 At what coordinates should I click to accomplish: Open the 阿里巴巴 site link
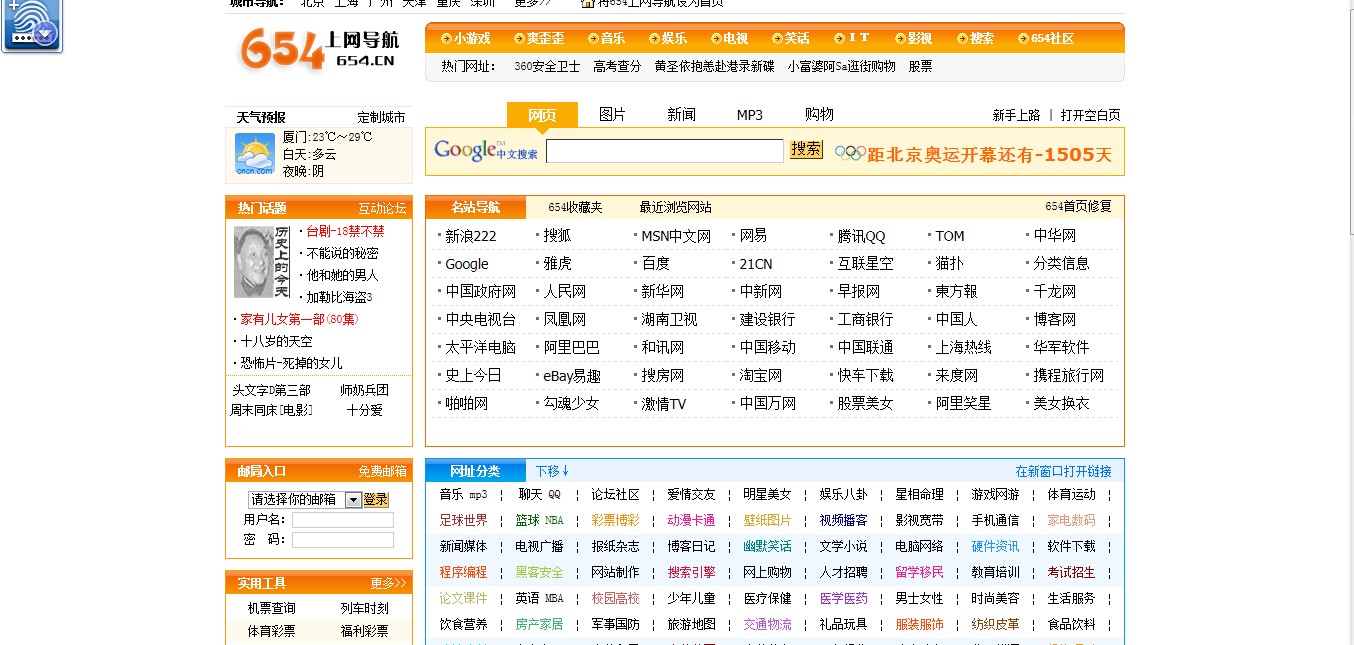pos(572,348)
